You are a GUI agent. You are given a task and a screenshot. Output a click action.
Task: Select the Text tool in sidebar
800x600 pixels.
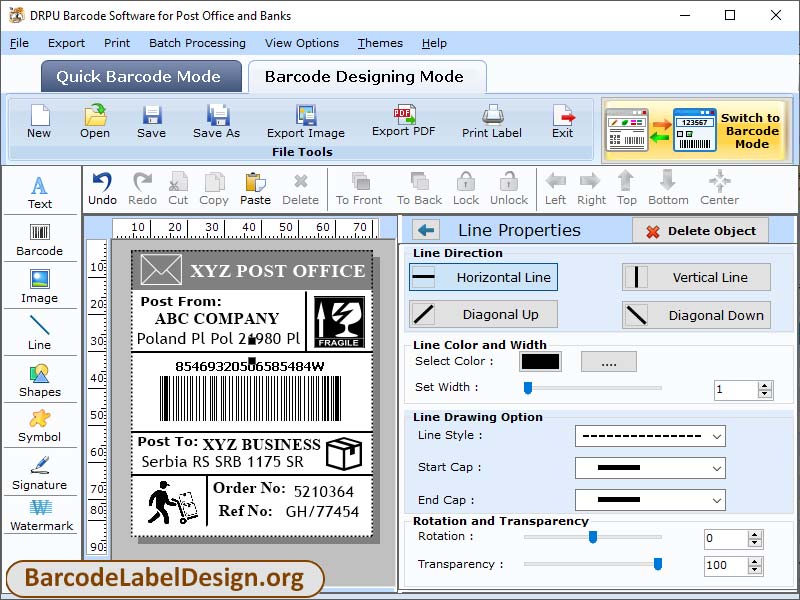click(40, 192)
